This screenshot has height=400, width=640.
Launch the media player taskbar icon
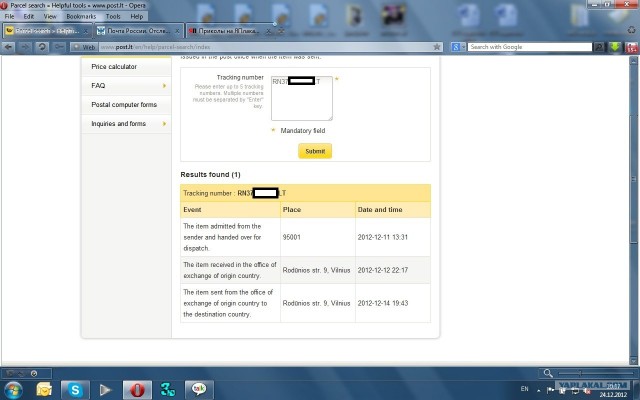106,388
